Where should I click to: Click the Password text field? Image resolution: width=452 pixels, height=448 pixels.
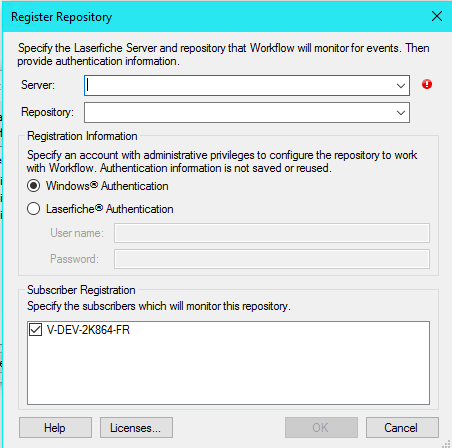[272, 259]
